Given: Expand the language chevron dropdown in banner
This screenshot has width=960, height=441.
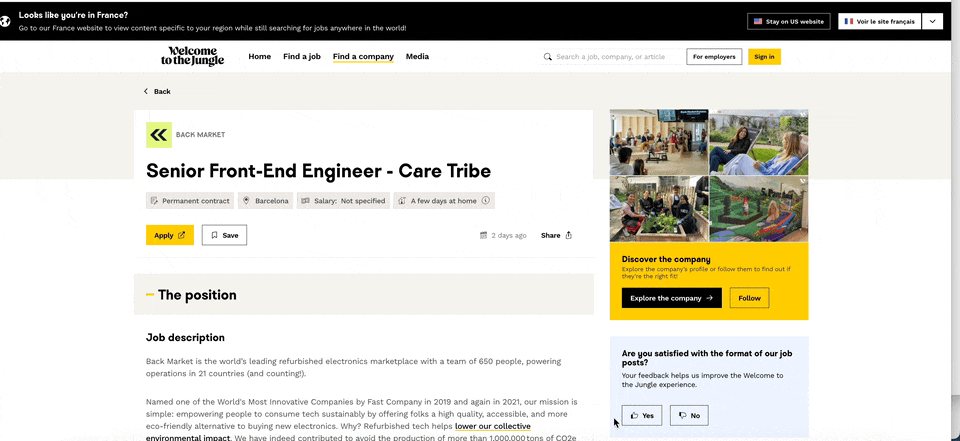Looking at the screenshot, I should pyautogui.click(x=932, y=21).
